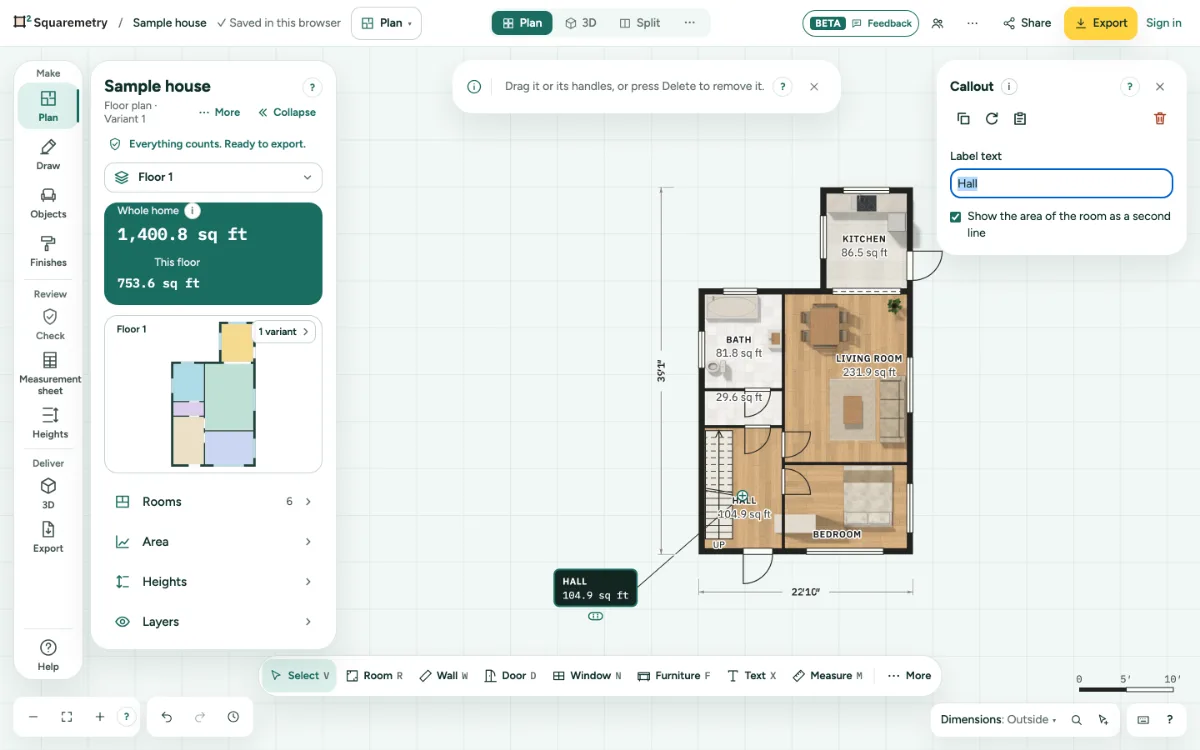
Task: Switch to the Split view tab
Action: coord(640,23)
